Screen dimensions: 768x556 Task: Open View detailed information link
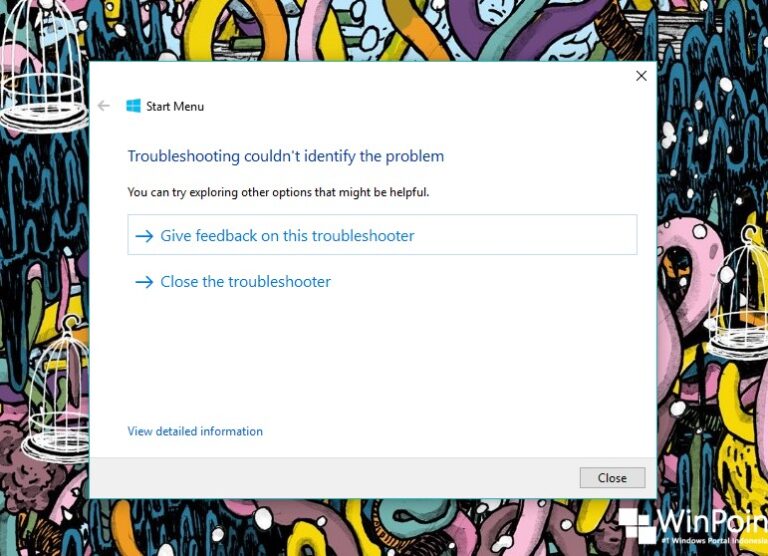pyautogui.click(x=195, y=431)
